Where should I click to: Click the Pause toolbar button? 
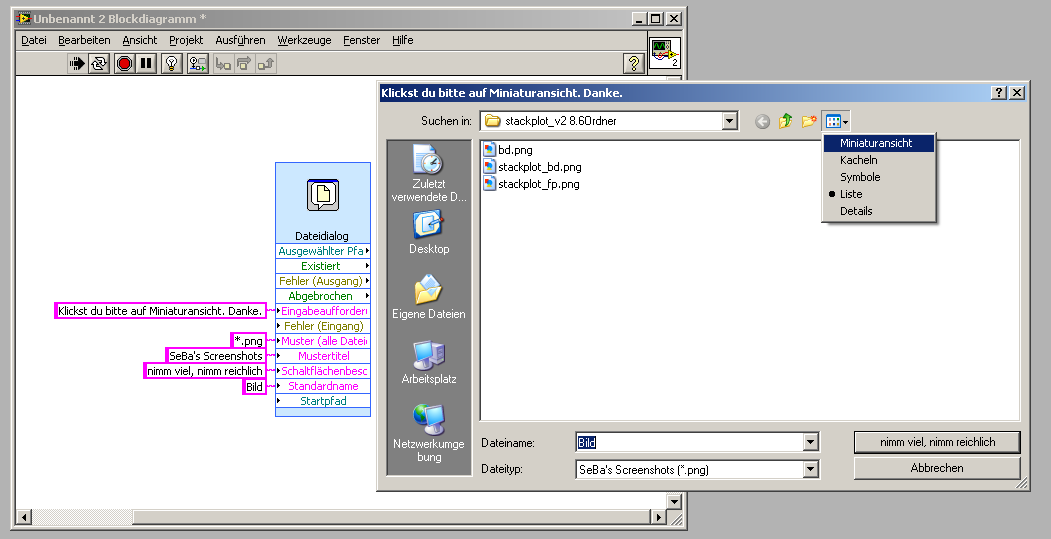pyautogui.click(x=145, y=64)
